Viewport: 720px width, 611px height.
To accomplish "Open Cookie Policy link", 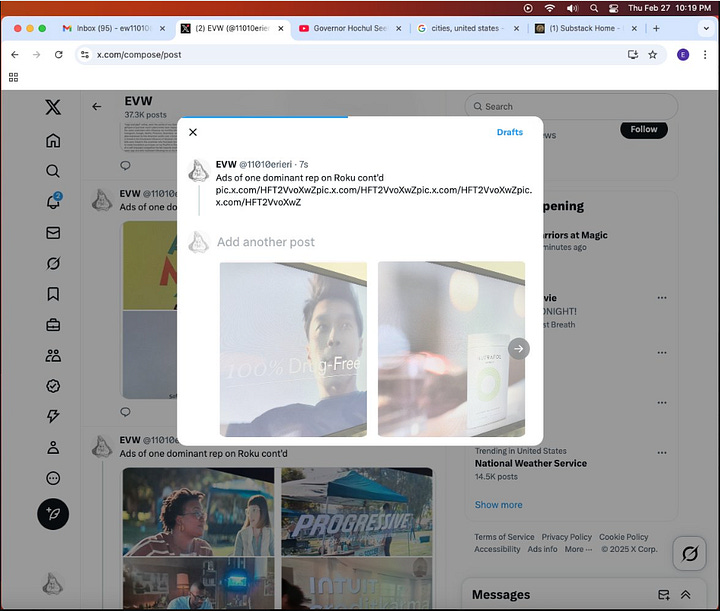I will coord(624,537).
